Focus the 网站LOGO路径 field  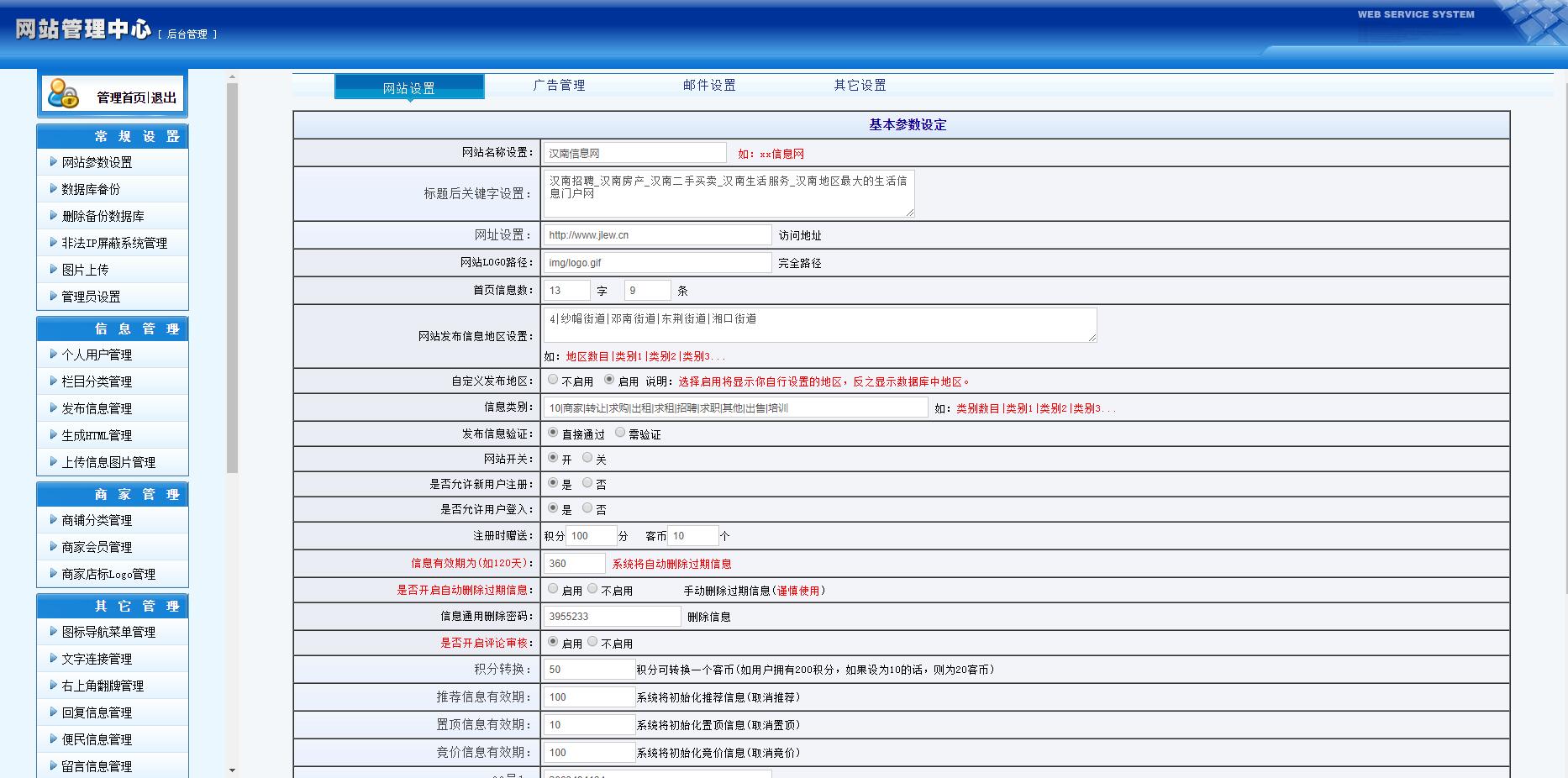[x=657, y=263]
